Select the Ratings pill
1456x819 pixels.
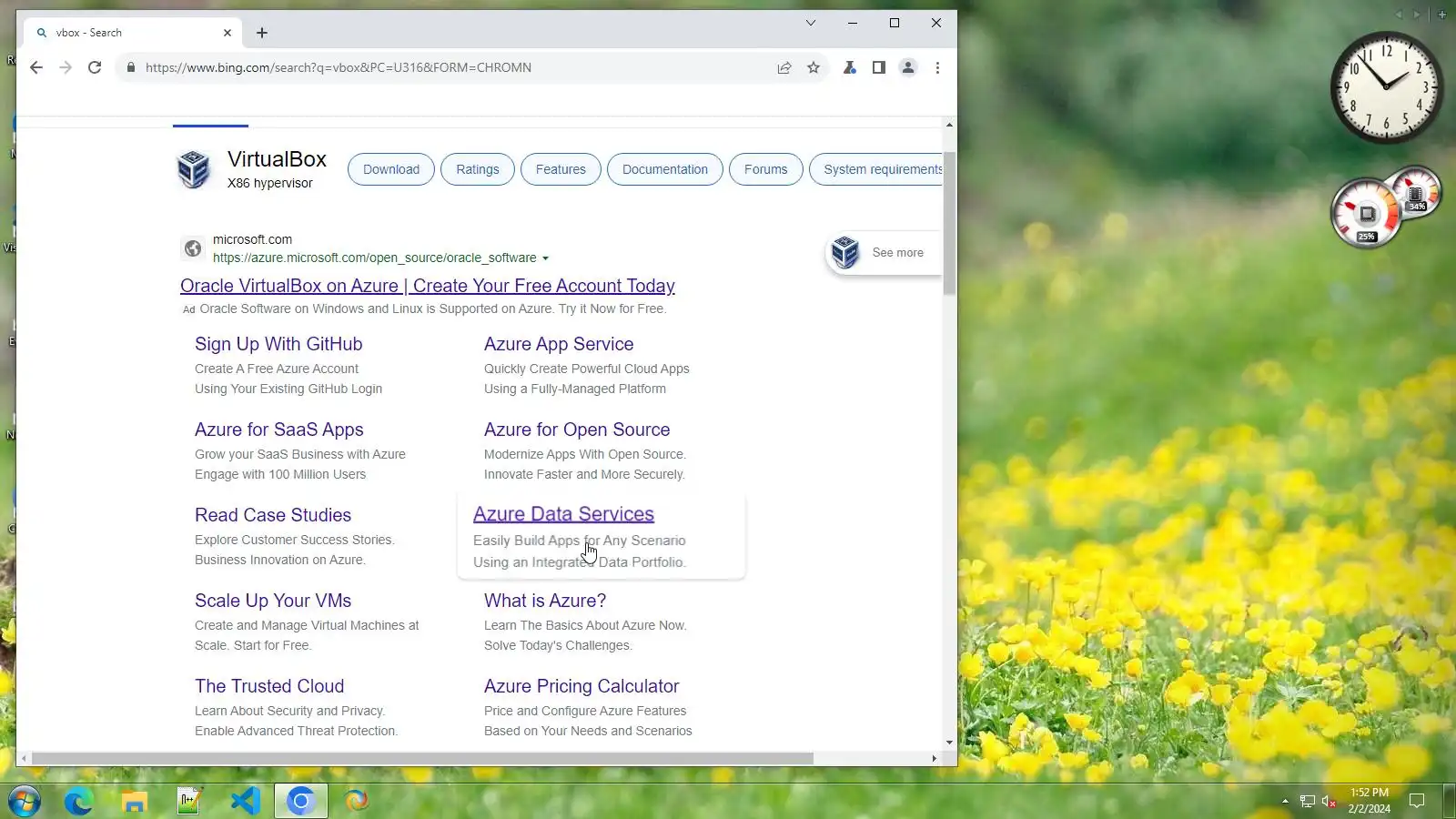(478, 169)
